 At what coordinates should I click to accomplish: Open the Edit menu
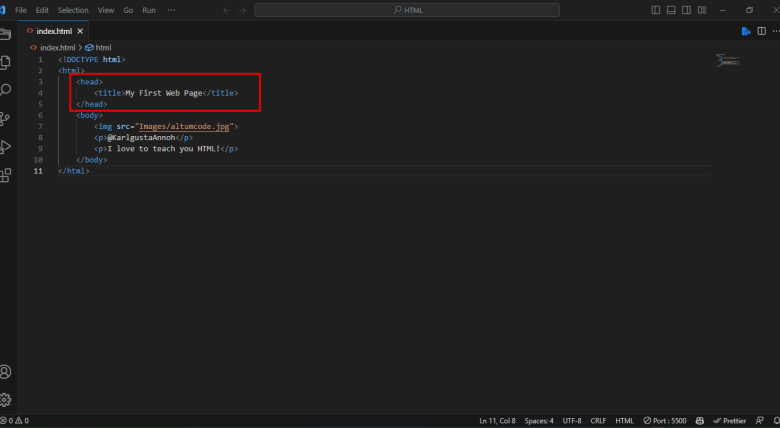pos(42,10)
